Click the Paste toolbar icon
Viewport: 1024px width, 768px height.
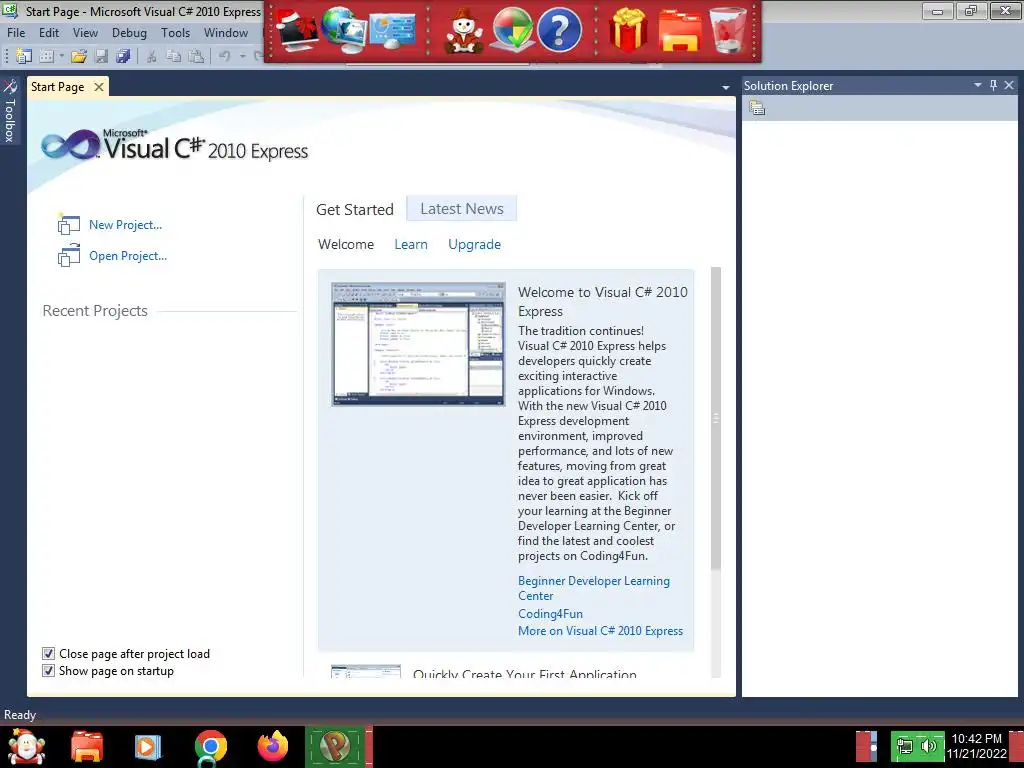(196, 56)
